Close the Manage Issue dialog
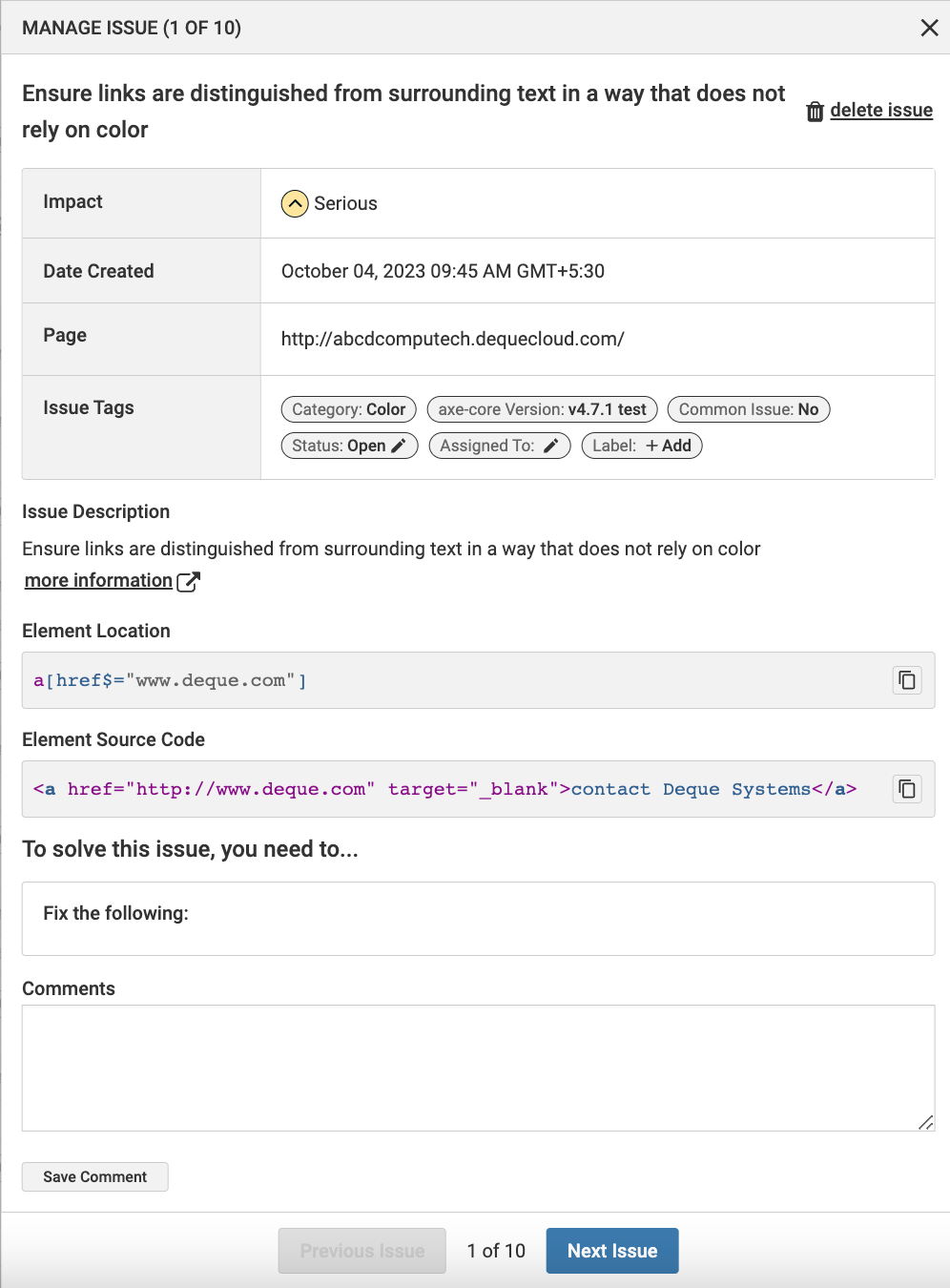 point(929,28)
